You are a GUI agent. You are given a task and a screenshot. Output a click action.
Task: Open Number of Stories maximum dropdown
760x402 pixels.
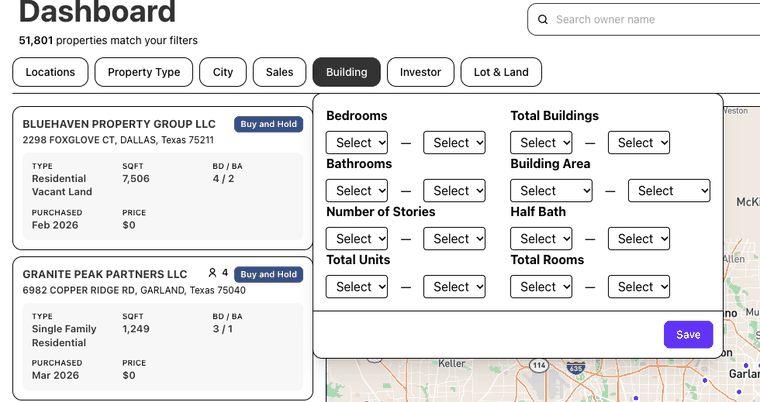click(454, 239)
